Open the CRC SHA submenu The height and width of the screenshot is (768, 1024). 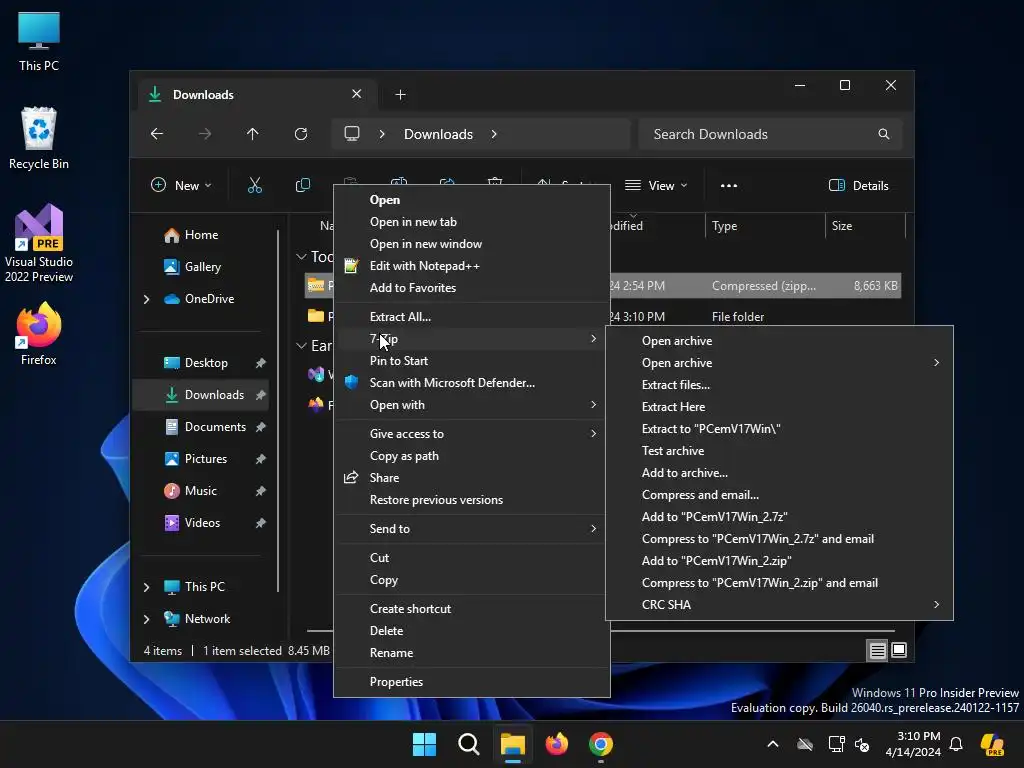[x=779, y=605]
